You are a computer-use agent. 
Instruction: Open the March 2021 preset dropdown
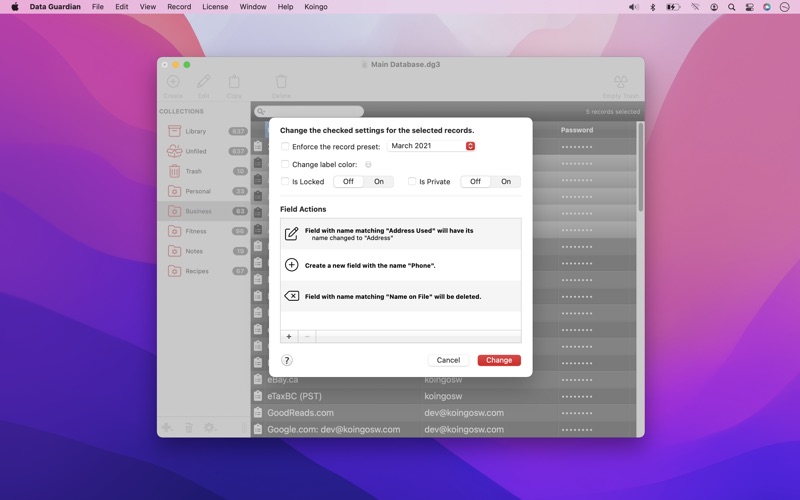[x=431, y=146]
